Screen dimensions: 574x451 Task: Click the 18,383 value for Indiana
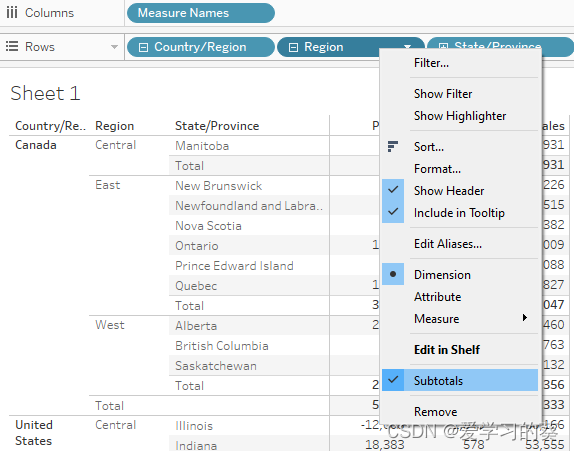(x=385, y=444)
